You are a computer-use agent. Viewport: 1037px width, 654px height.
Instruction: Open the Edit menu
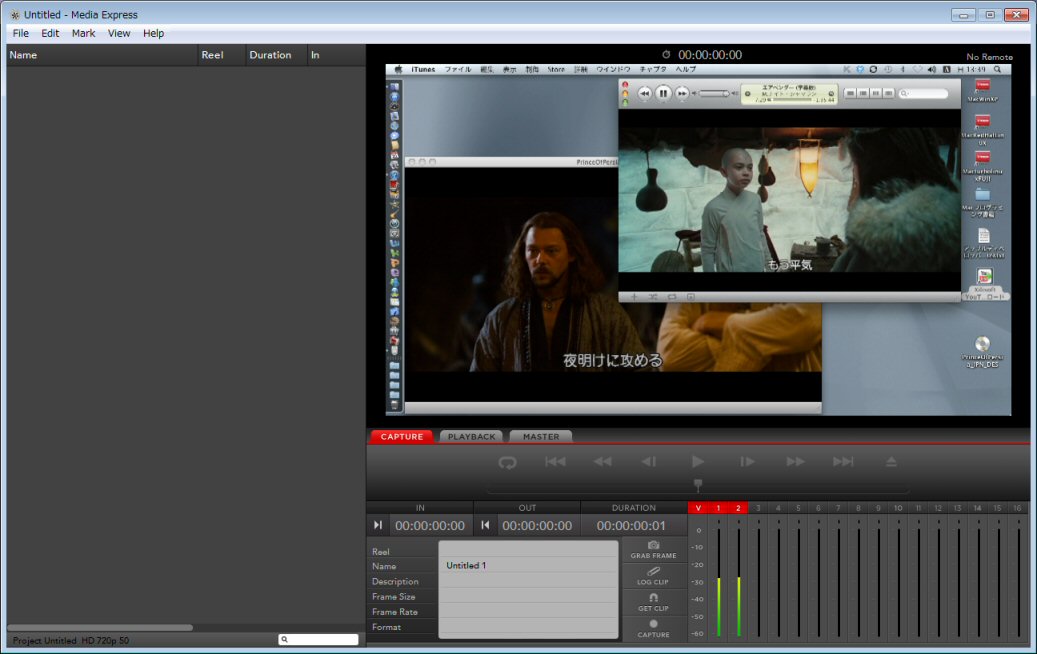coord(50,33)
